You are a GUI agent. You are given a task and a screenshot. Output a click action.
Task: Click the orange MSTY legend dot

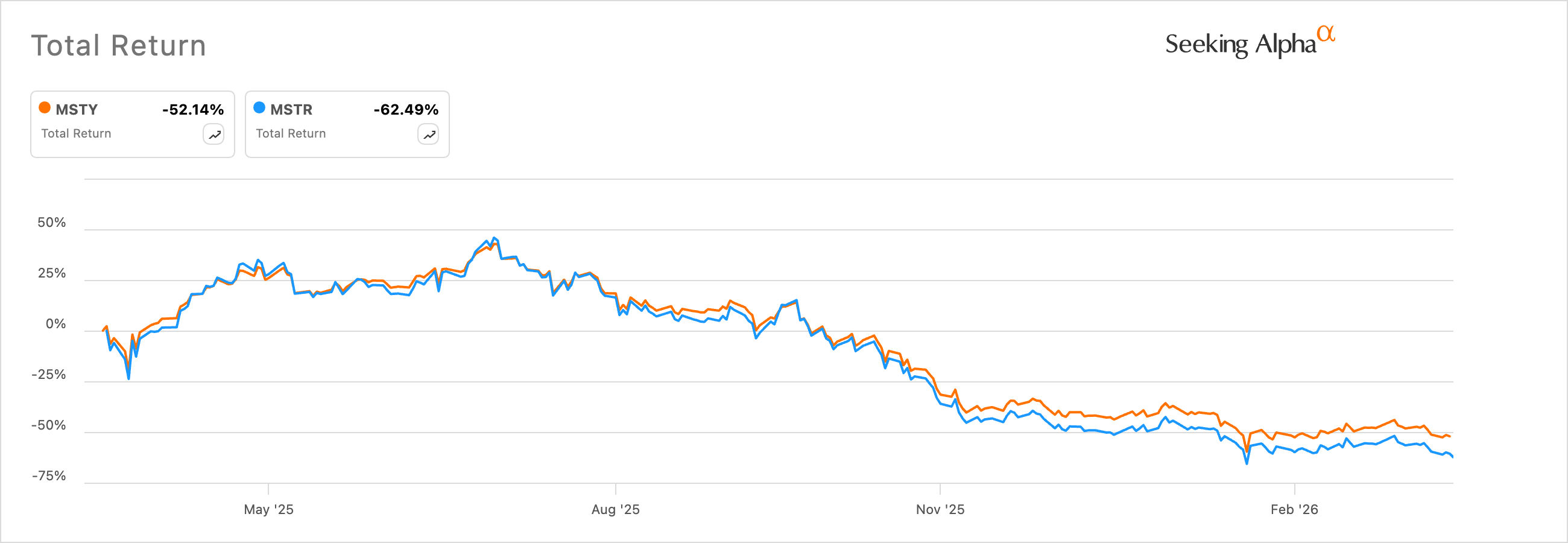[45, 108]
